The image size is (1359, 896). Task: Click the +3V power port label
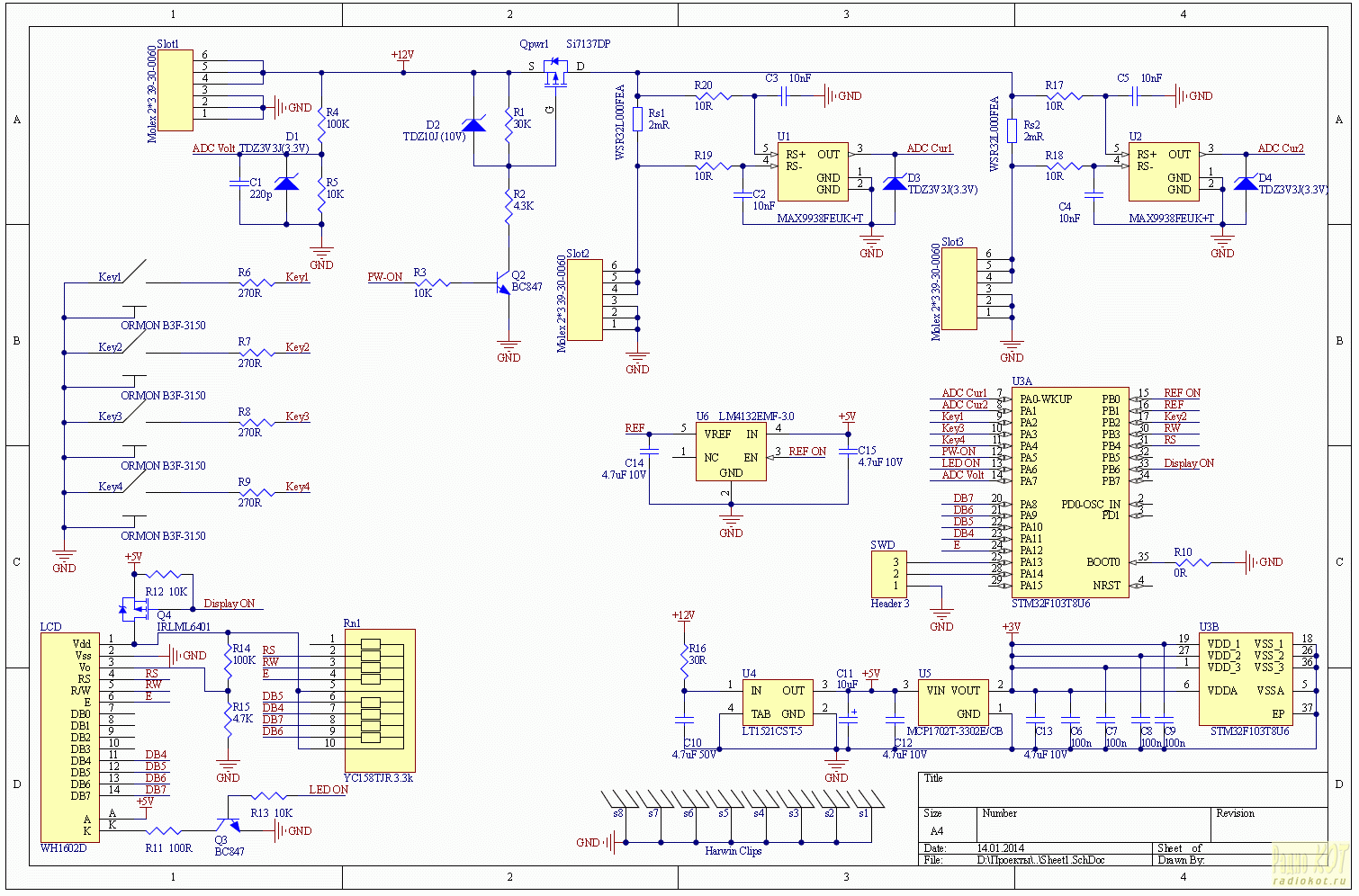[x=1012, y=629]
